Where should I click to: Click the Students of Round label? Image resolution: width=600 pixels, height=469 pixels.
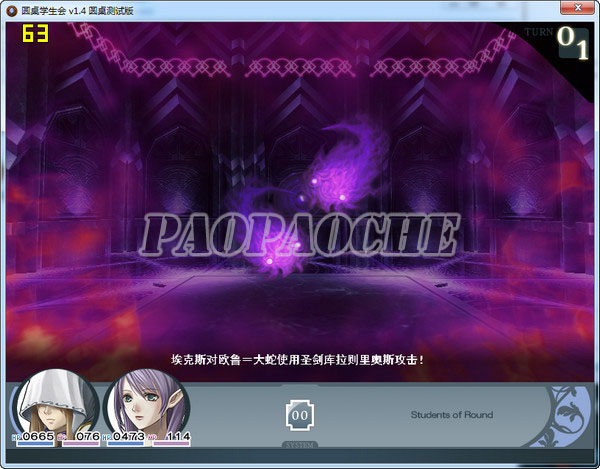click(452, 415)
